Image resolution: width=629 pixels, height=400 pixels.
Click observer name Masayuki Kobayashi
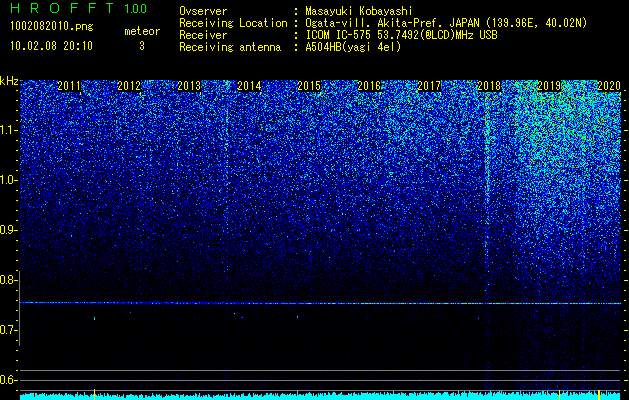click(x=359, y=11)
